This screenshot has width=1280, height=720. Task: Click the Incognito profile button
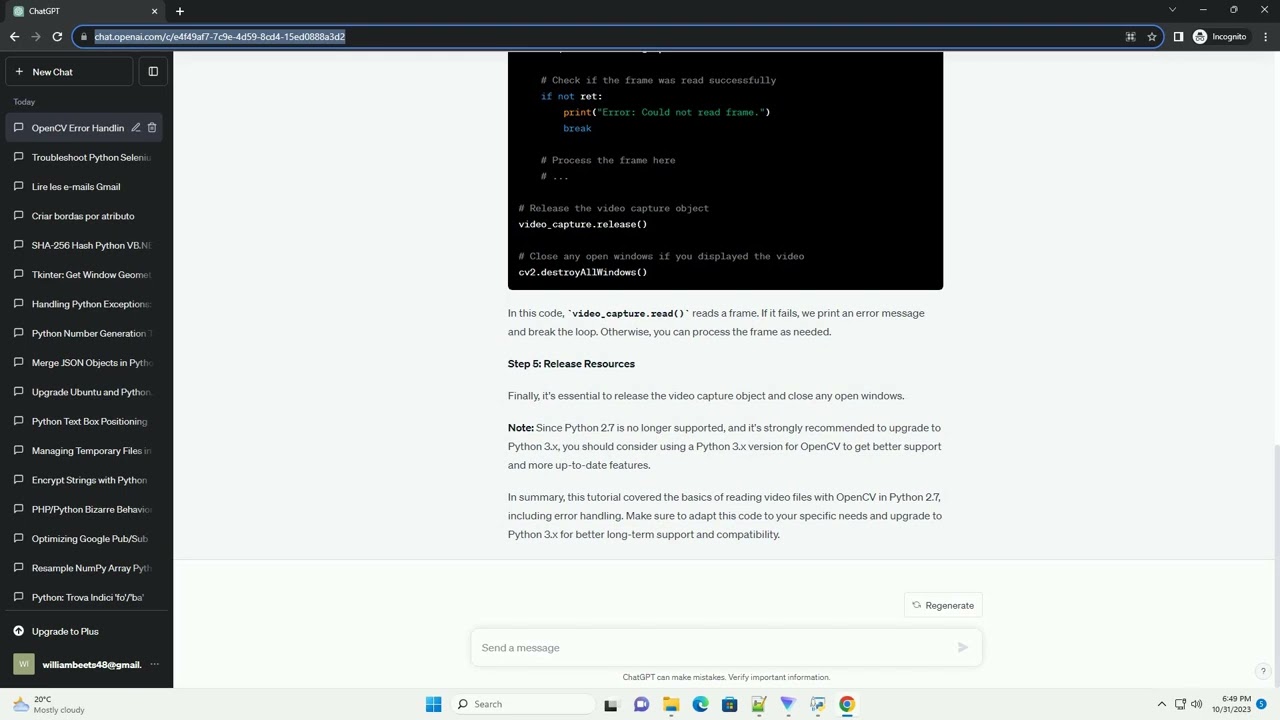[x=1220, y=37]
